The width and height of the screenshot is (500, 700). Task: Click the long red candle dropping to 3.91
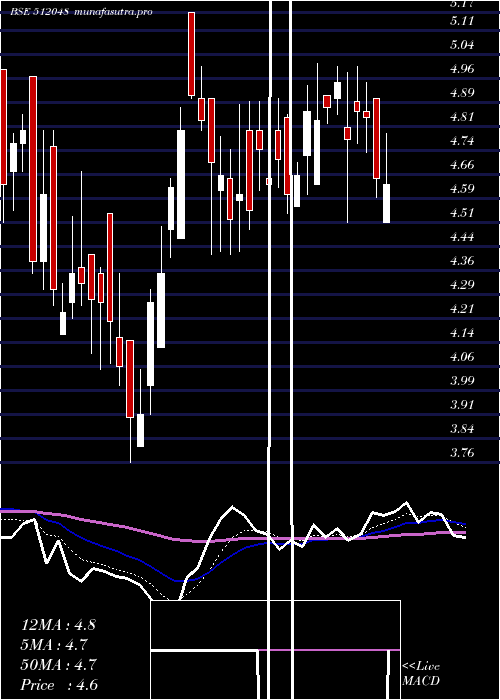[130, 379]
